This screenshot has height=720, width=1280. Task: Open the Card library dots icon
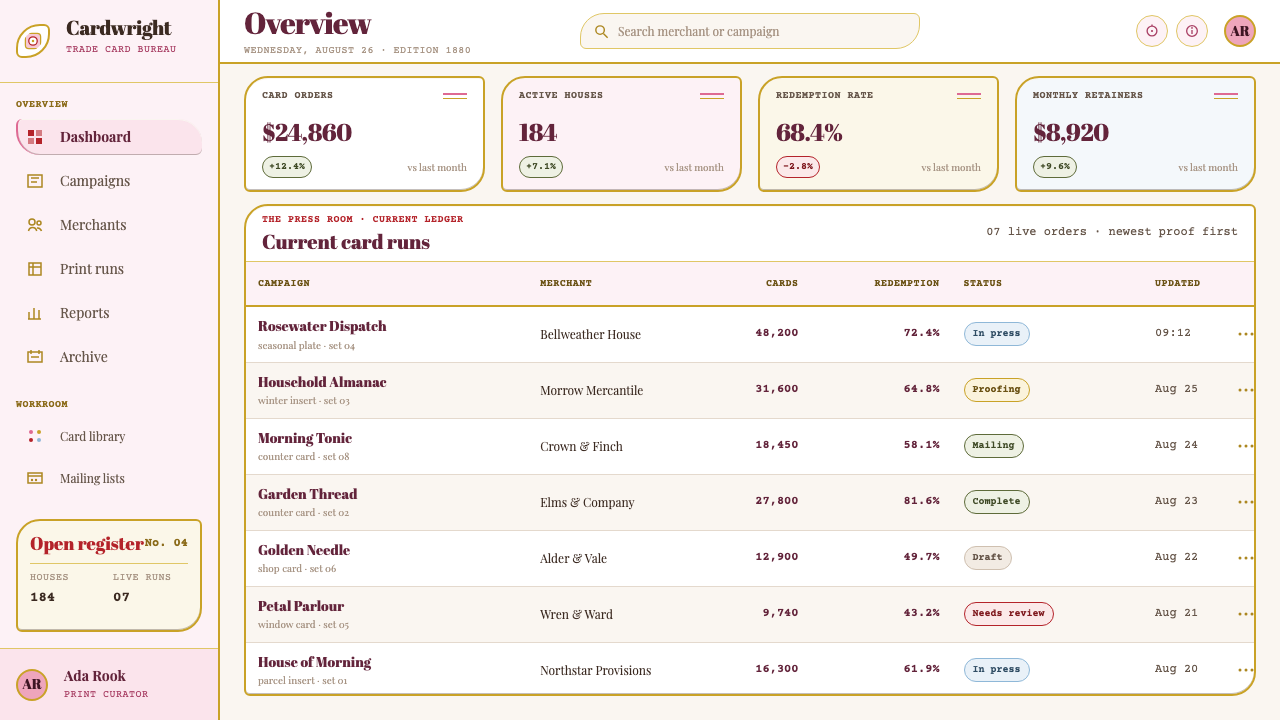(x=35, y=436)
